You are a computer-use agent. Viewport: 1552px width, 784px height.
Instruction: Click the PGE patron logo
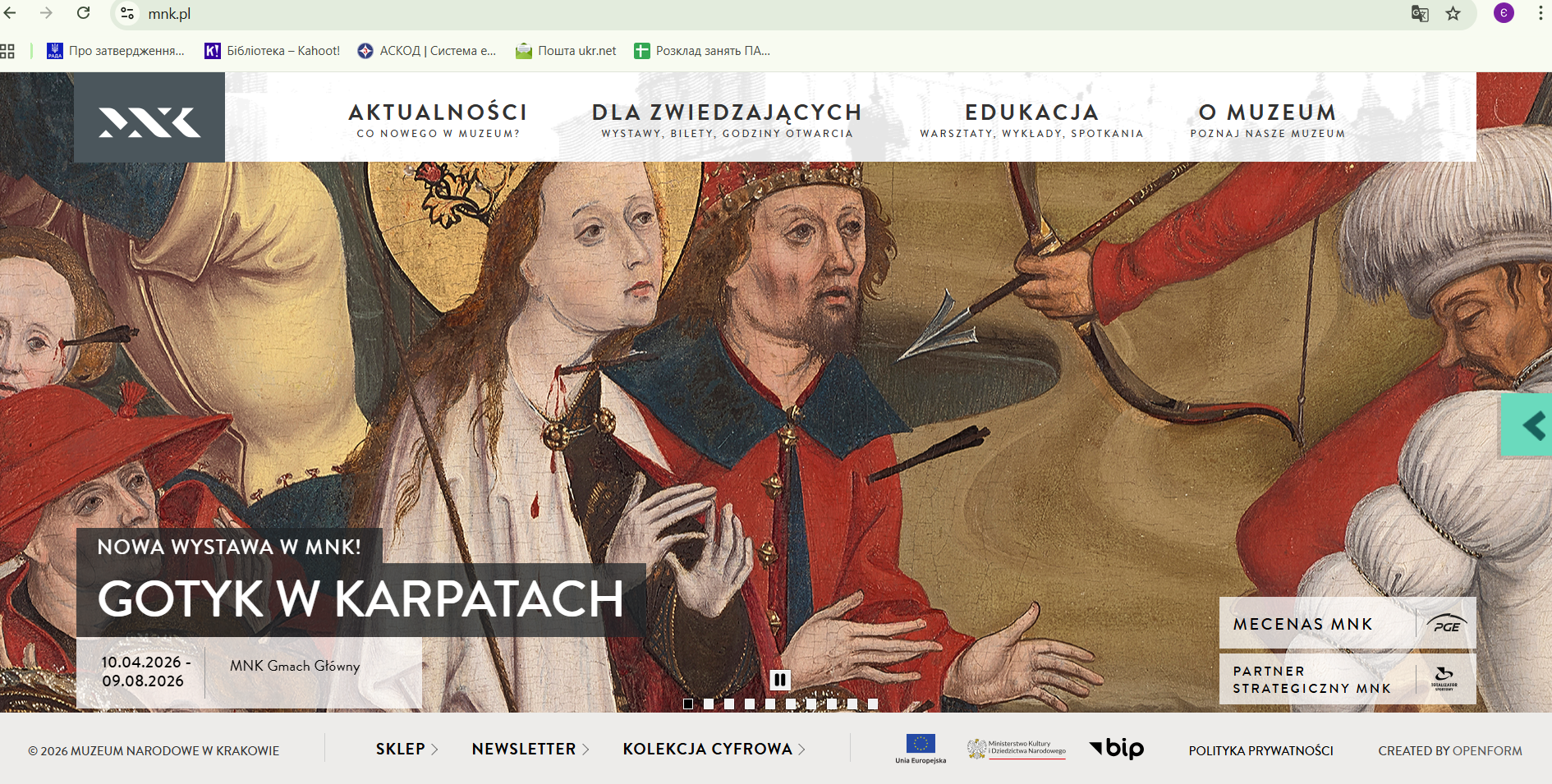click(x=1446, y=624)
